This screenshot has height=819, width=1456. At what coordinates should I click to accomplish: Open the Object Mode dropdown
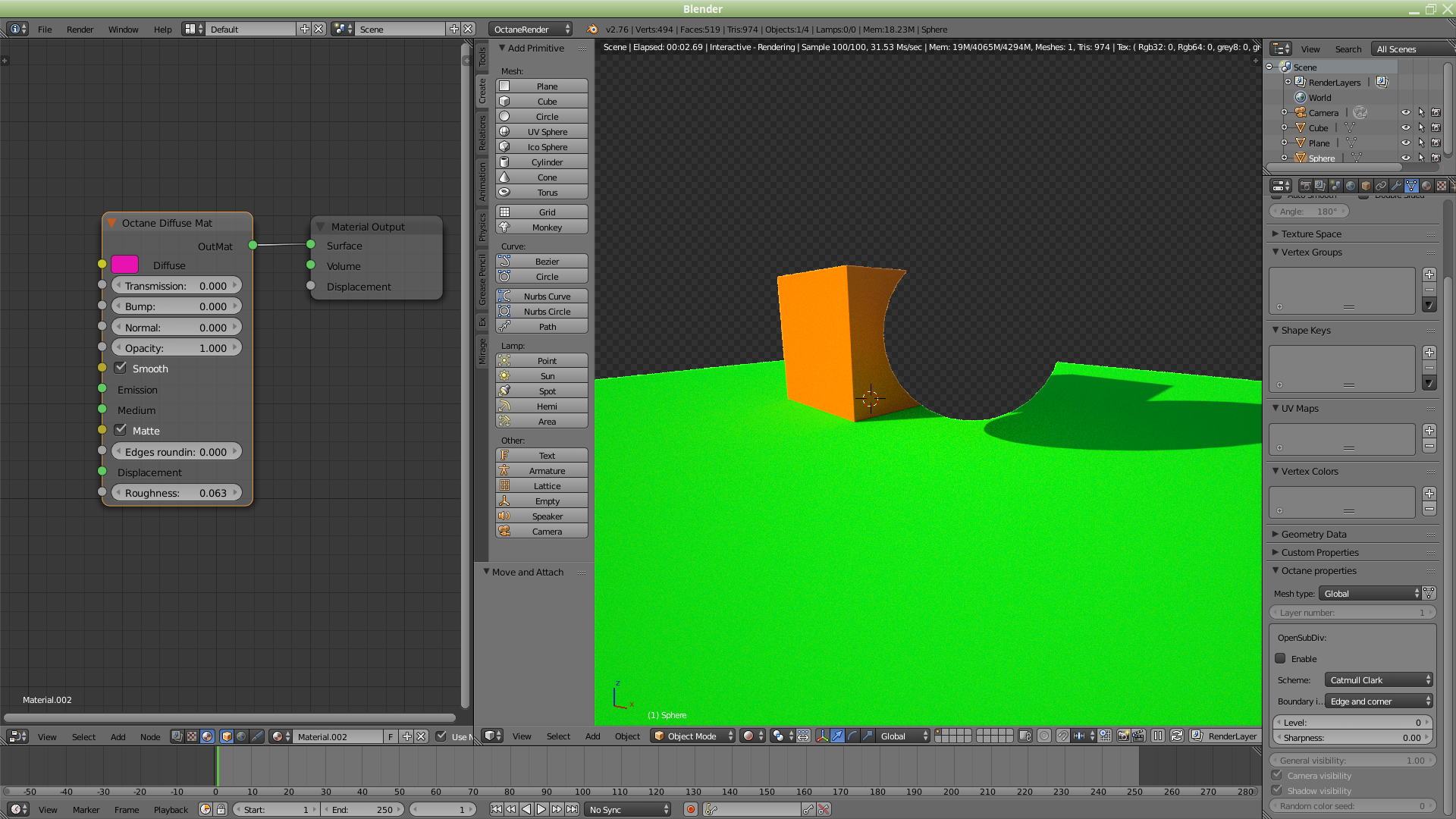(693, 736)
